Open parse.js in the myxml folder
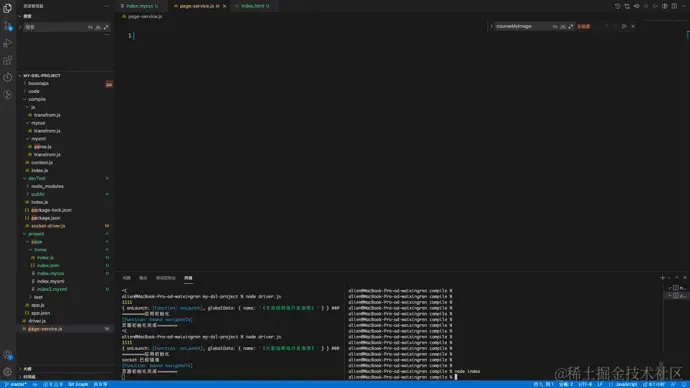The image size is (690, 388). 43,147
